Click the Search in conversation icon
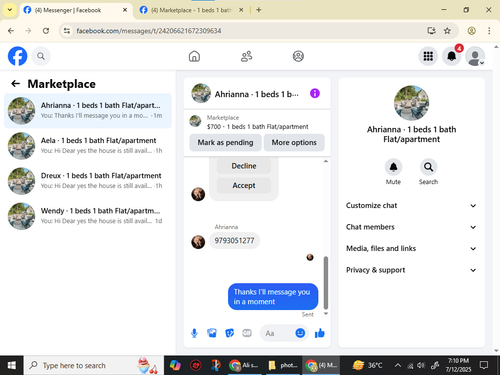The width and height of the screenshot is (500, 375). 428,167
